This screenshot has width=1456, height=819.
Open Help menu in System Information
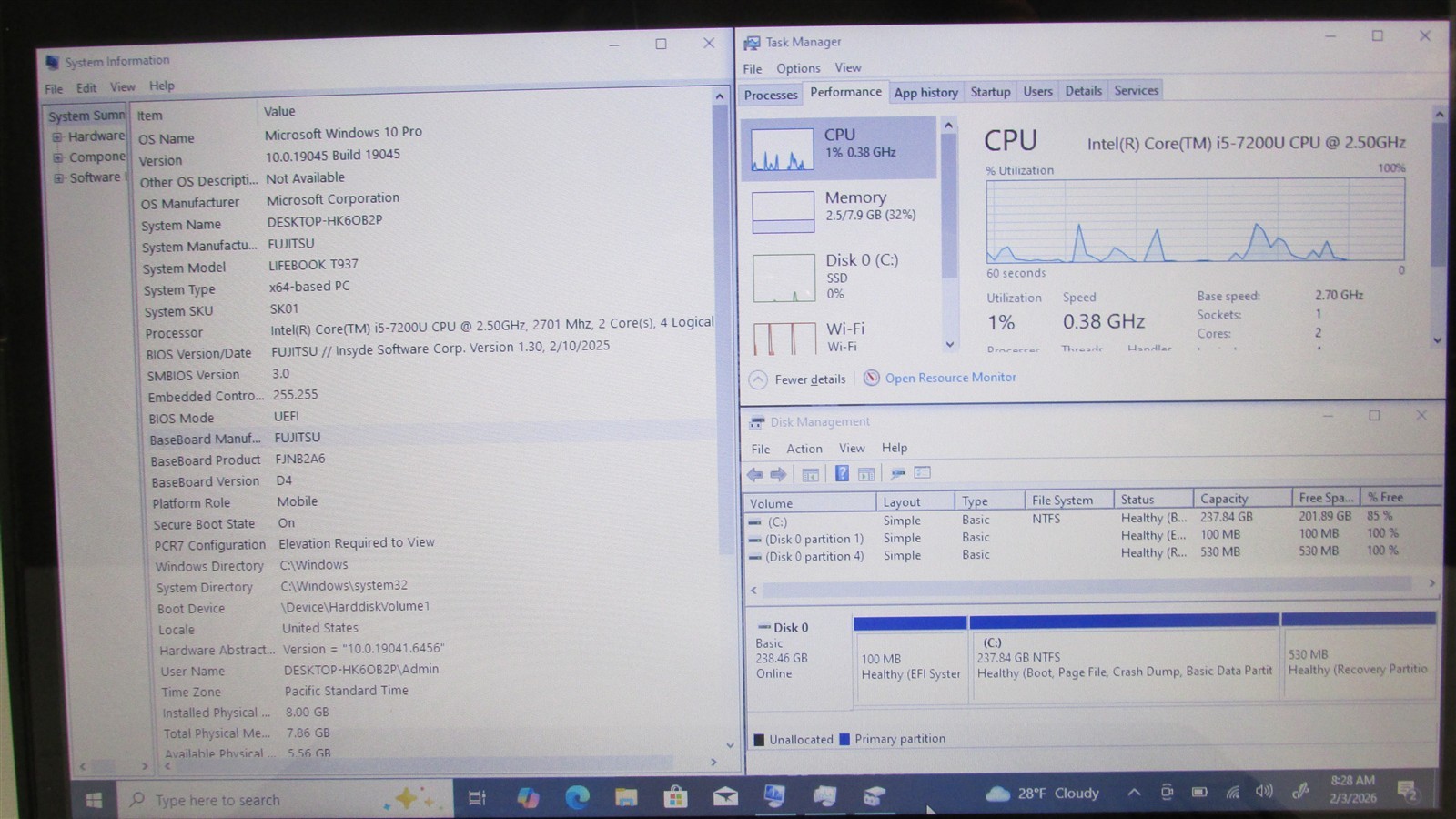click(x=162, y=86)
